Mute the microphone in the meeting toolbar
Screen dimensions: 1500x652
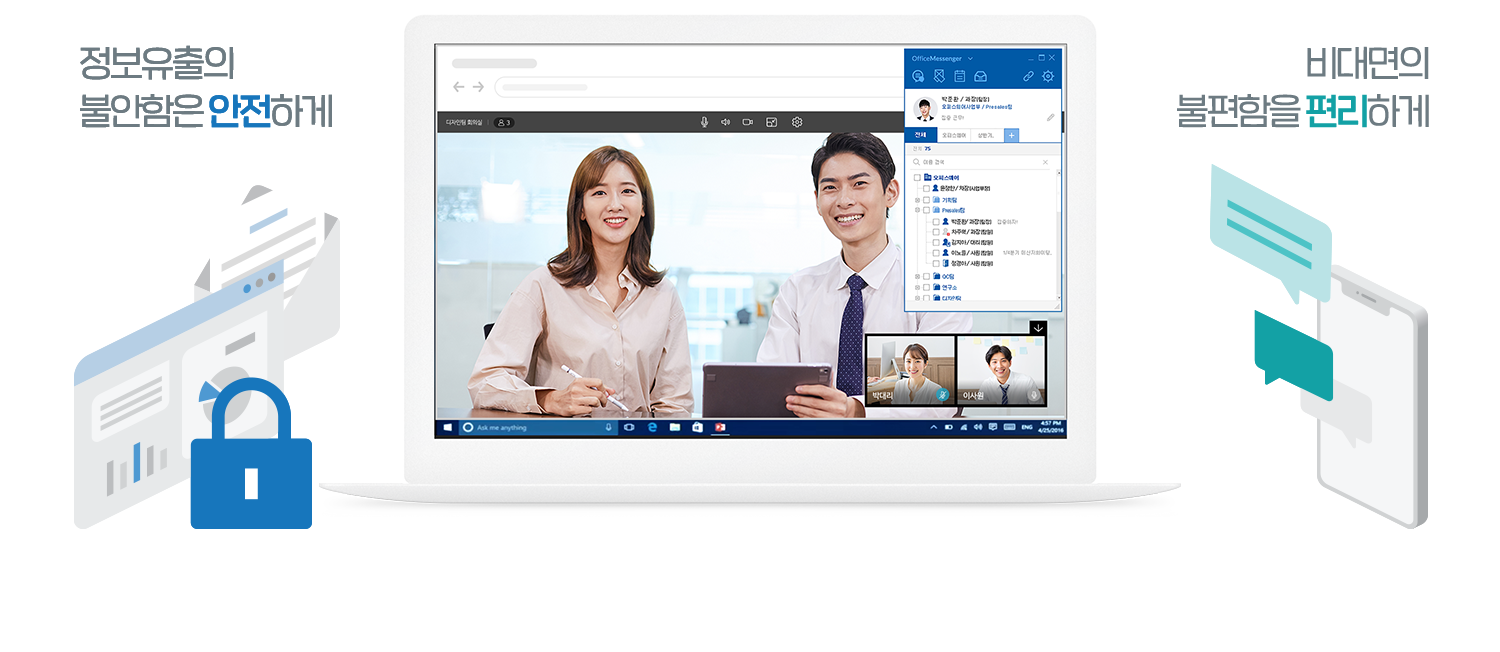(x=704, y=122)
